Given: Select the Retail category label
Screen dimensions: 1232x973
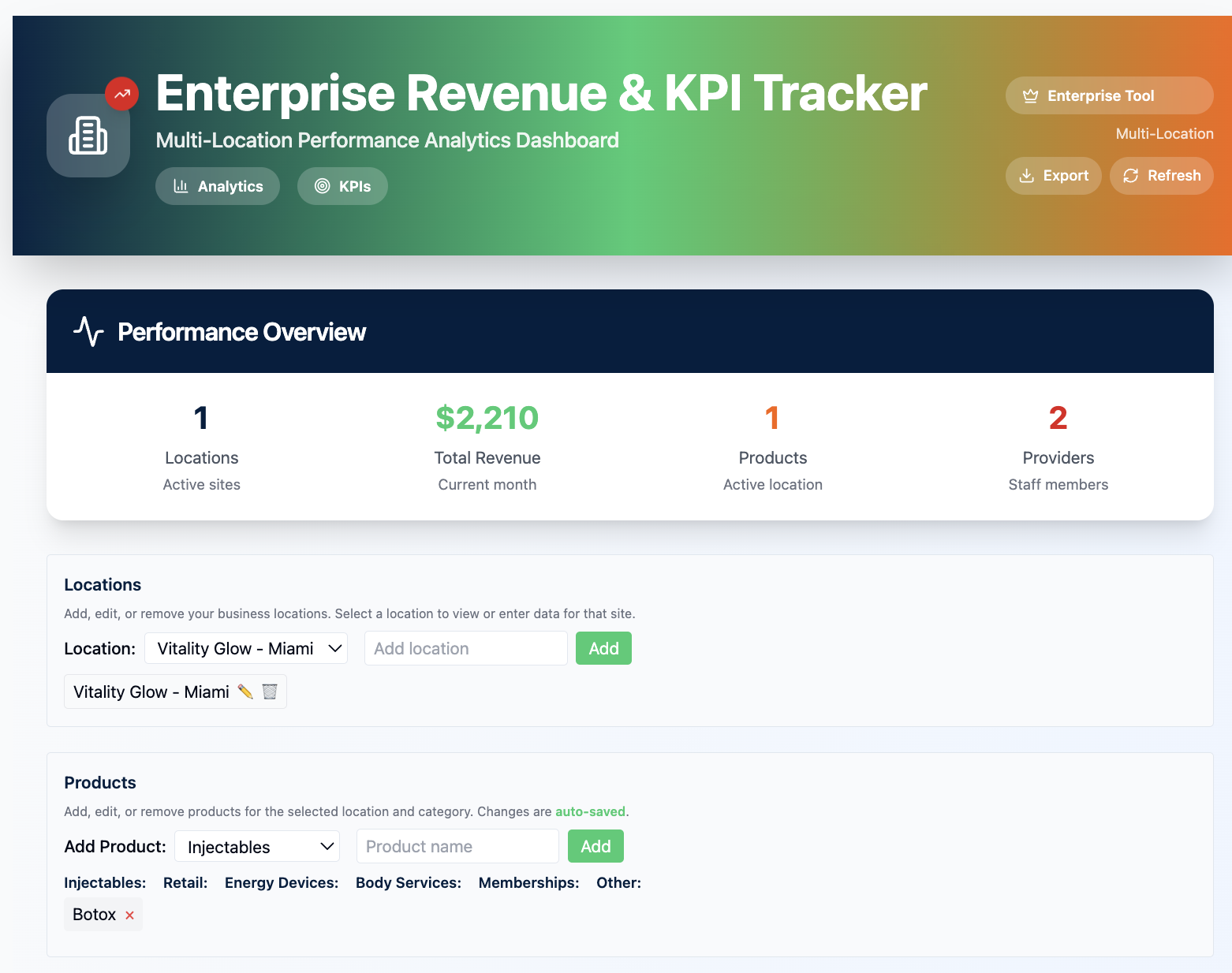Looking at the screenshot, I should click(185, 882).
